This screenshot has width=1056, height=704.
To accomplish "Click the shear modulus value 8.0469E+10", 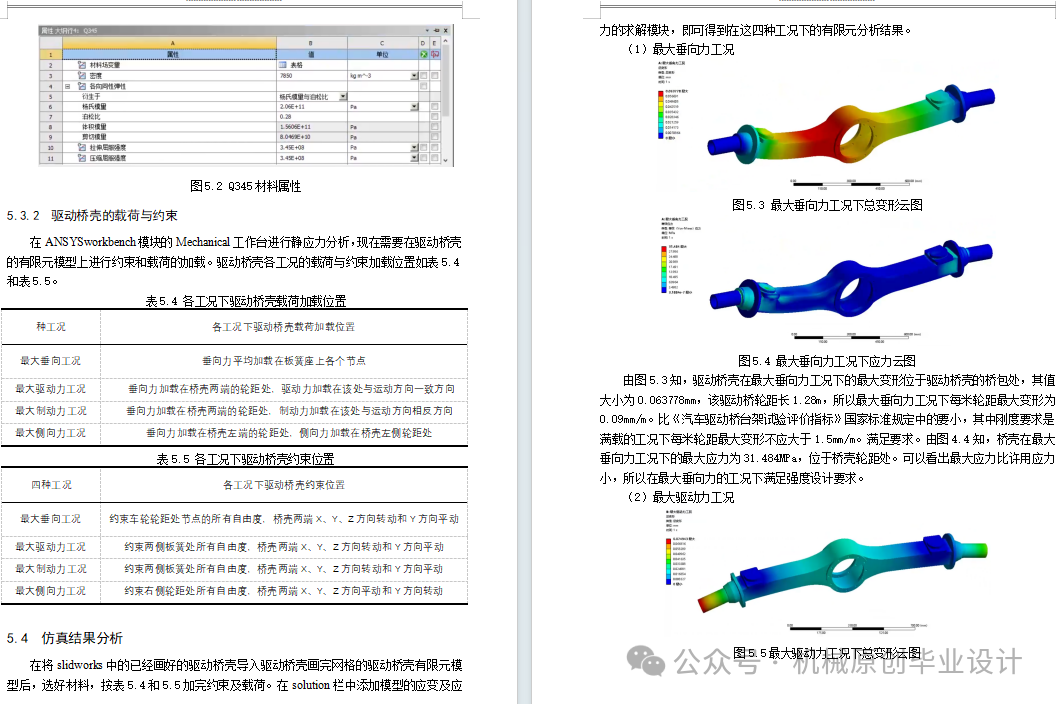I will (x=295, y=137).
